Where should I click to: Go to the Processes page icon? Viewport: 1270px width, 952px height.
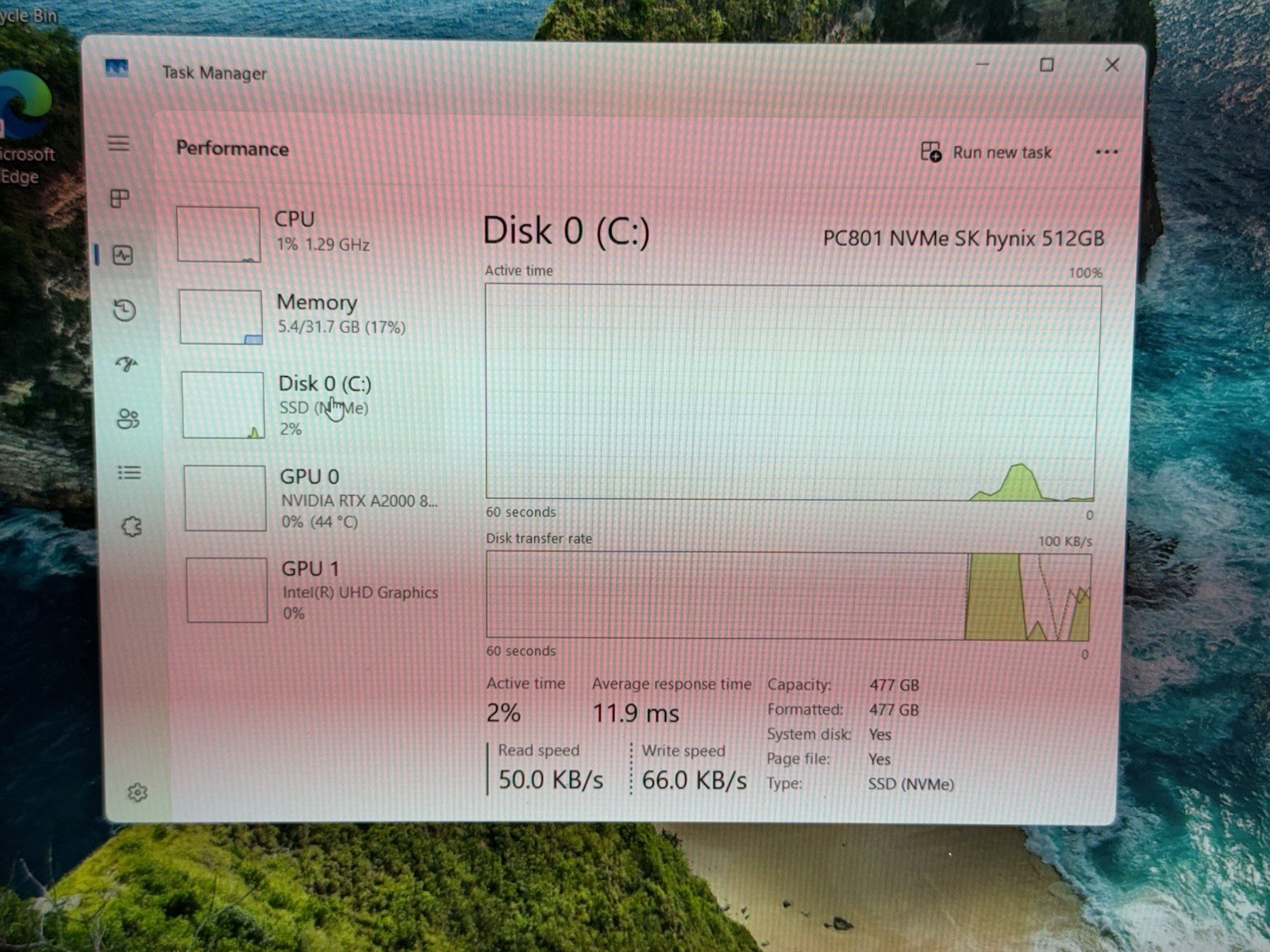point(120,198)
